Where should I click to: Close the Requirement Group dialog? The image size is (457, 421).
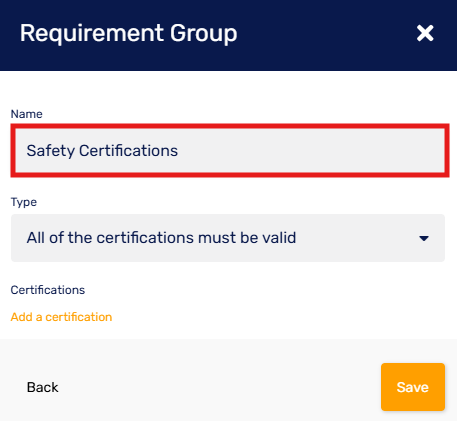(425, 33)
